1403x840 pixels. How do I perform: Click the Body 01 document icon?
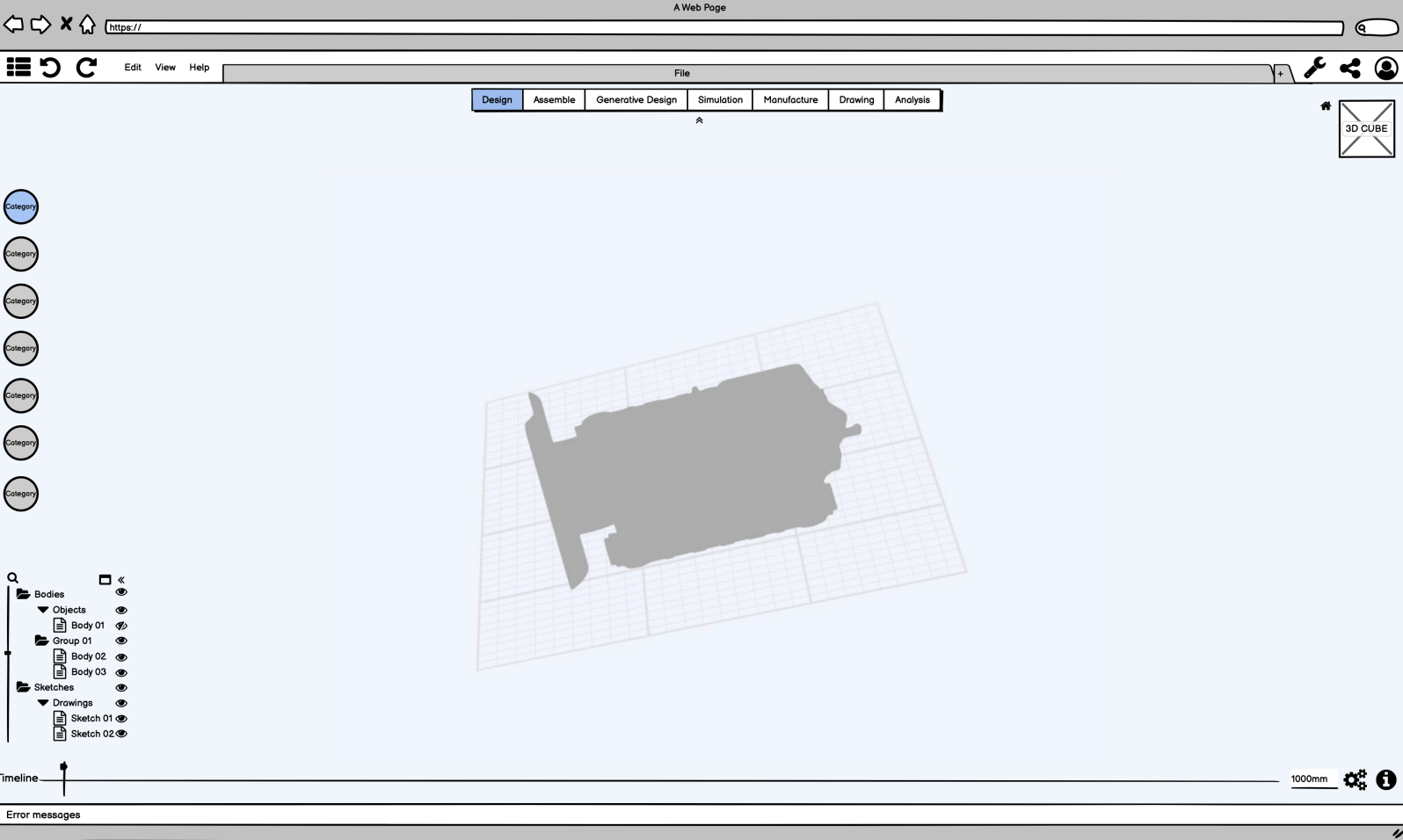(60, 625)
